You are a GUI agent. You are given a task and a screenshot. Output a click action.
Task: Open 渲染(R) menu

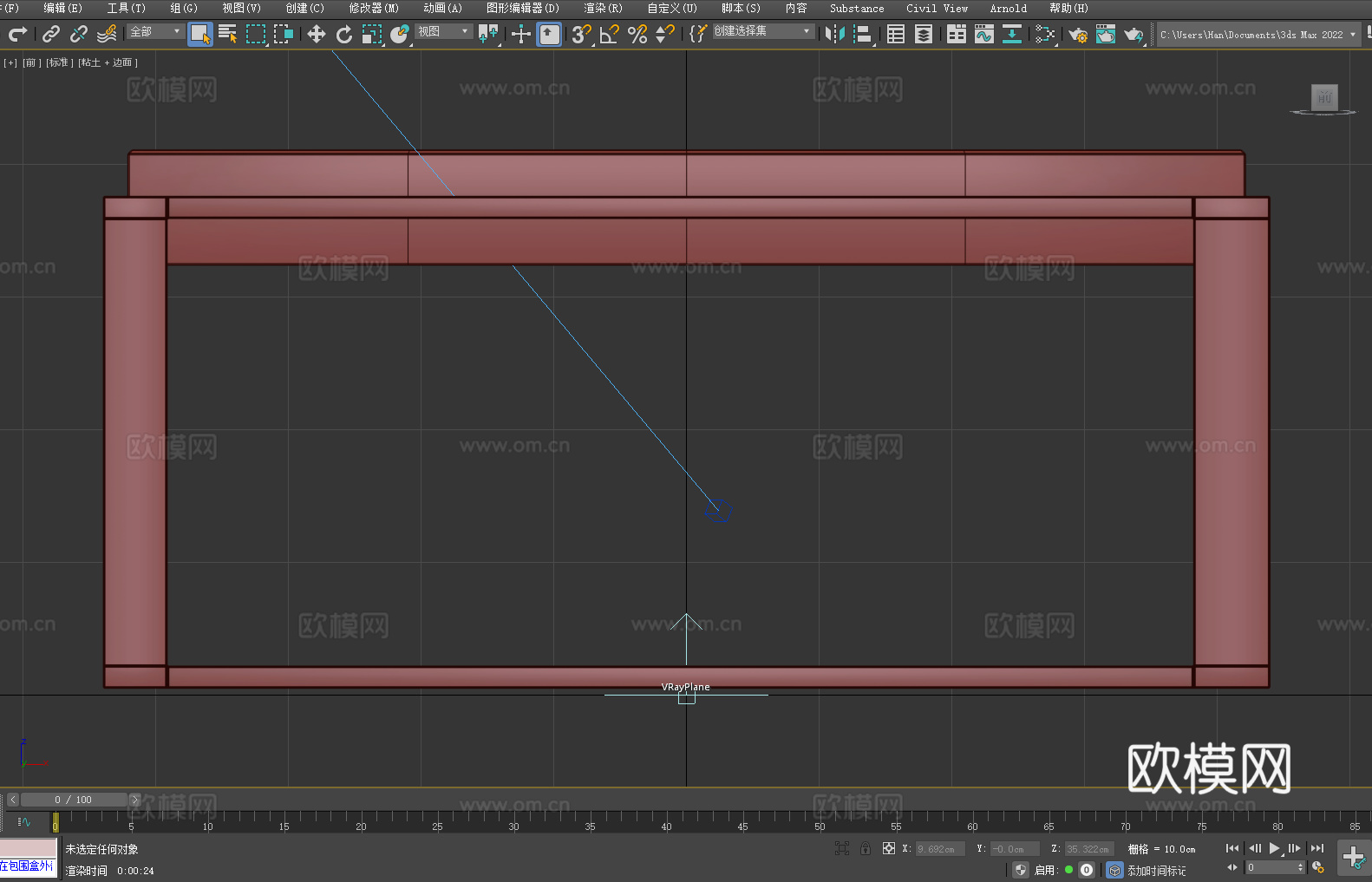(x=603, y=8)
